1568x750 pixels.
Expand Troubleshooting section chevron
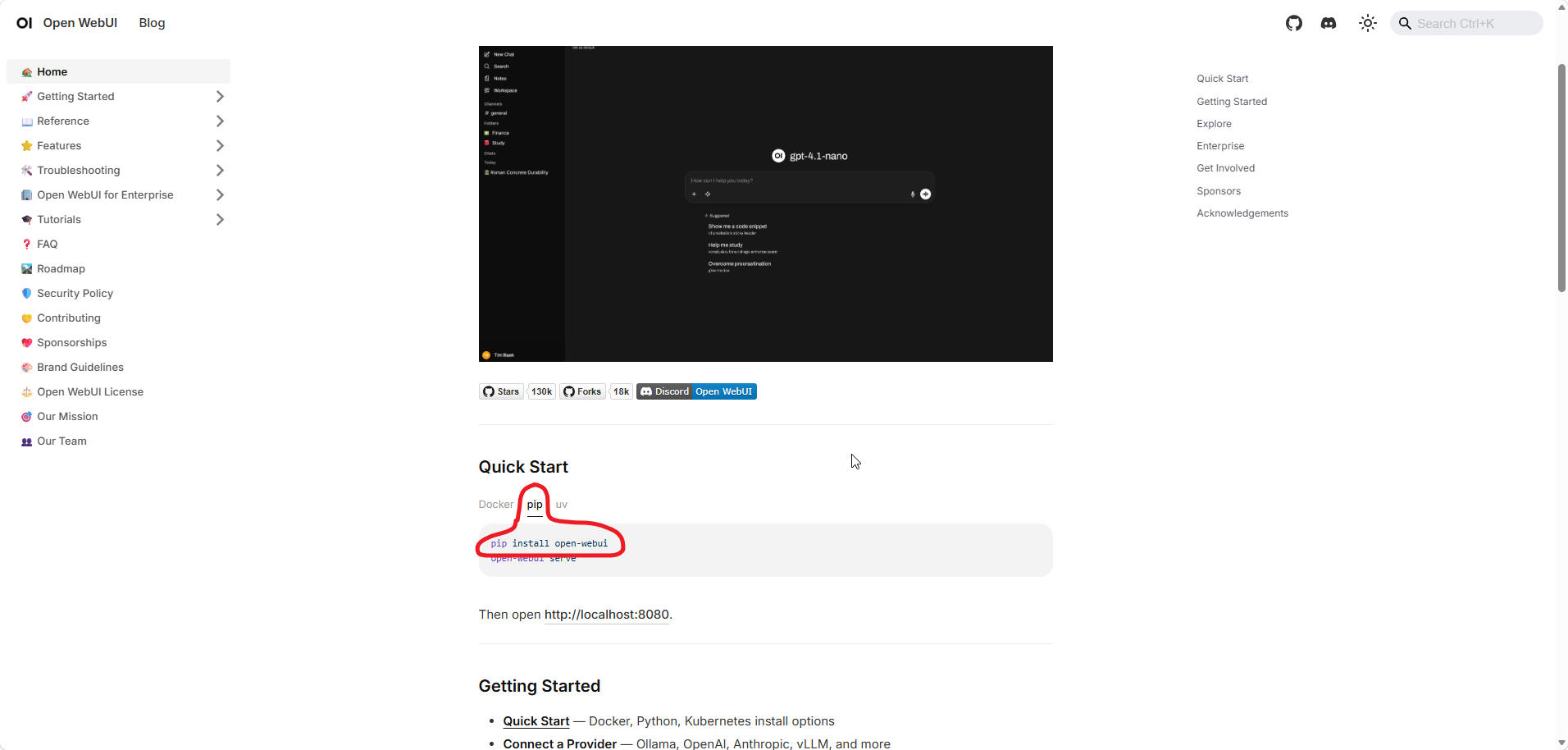pos(220,170)
